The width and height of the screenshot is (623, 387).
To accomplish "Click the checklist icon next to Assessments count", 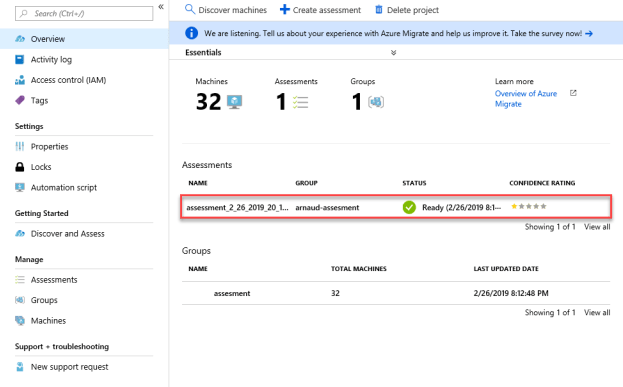I will (x=300, y=102).
